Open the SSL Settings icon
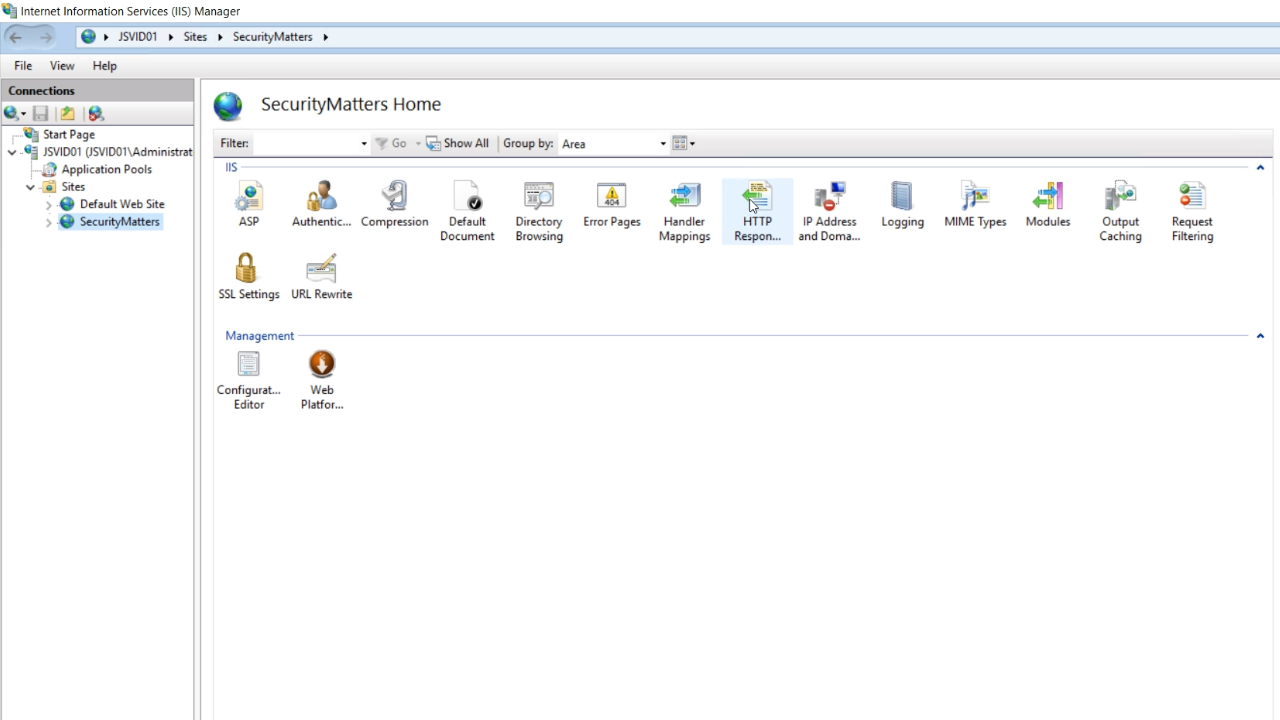1280x720 pixels. 248,270
